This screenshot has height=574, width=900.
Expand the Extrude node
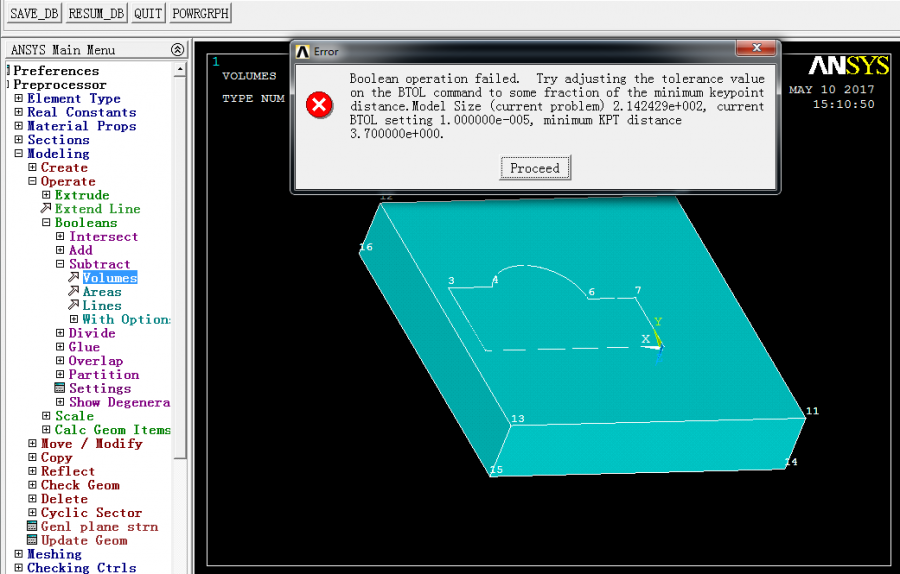(x=46, y=195)
